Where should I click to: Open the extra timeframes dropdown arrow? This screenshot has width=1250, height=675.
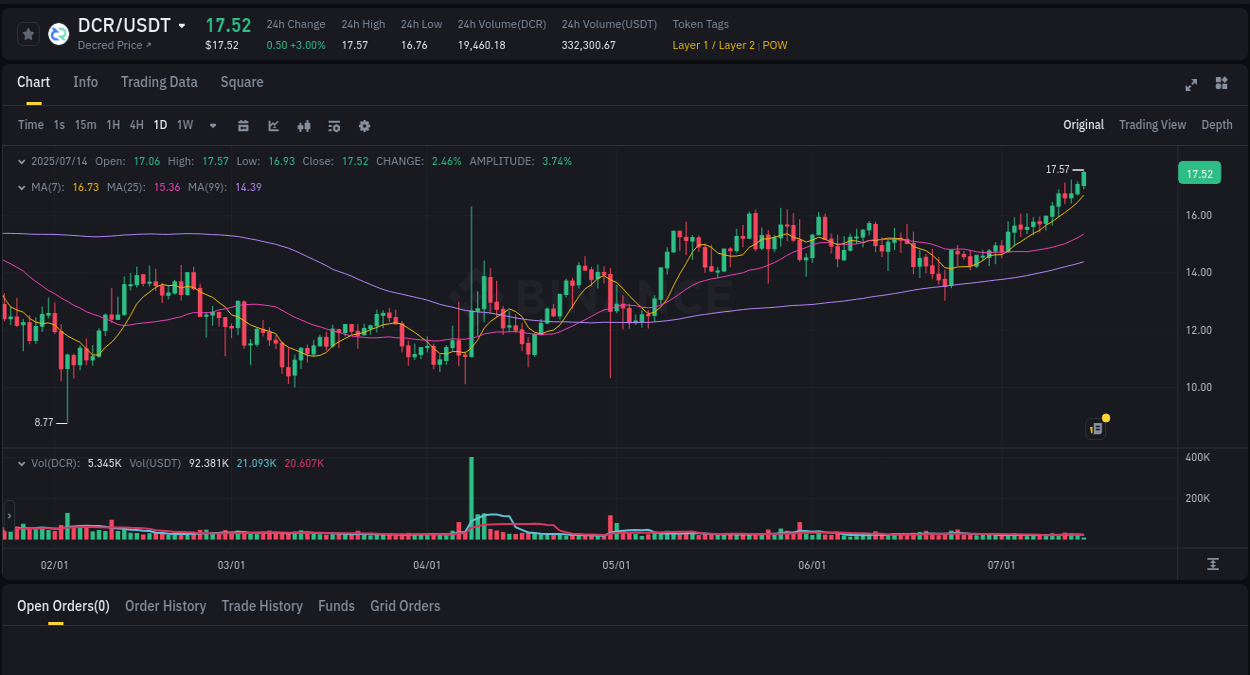click(x=212, y=126)
